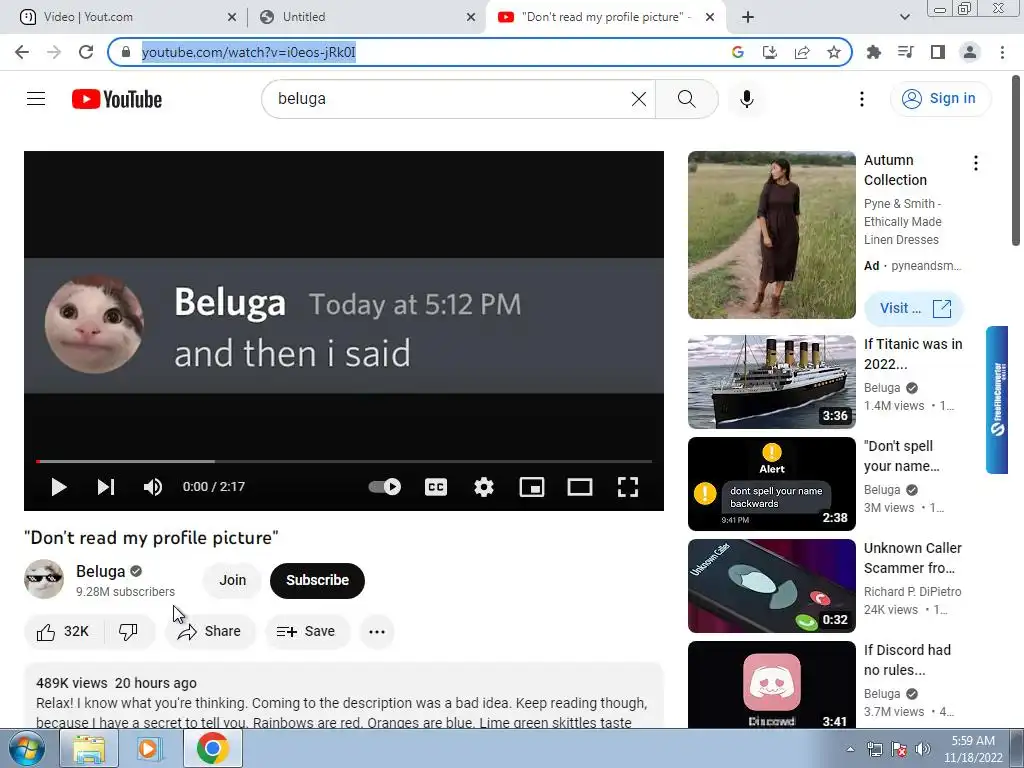Image resolution: width=1024 pixels, height=768 pixels.
Task: Click the Sign in button
Action: pos(940,99)
